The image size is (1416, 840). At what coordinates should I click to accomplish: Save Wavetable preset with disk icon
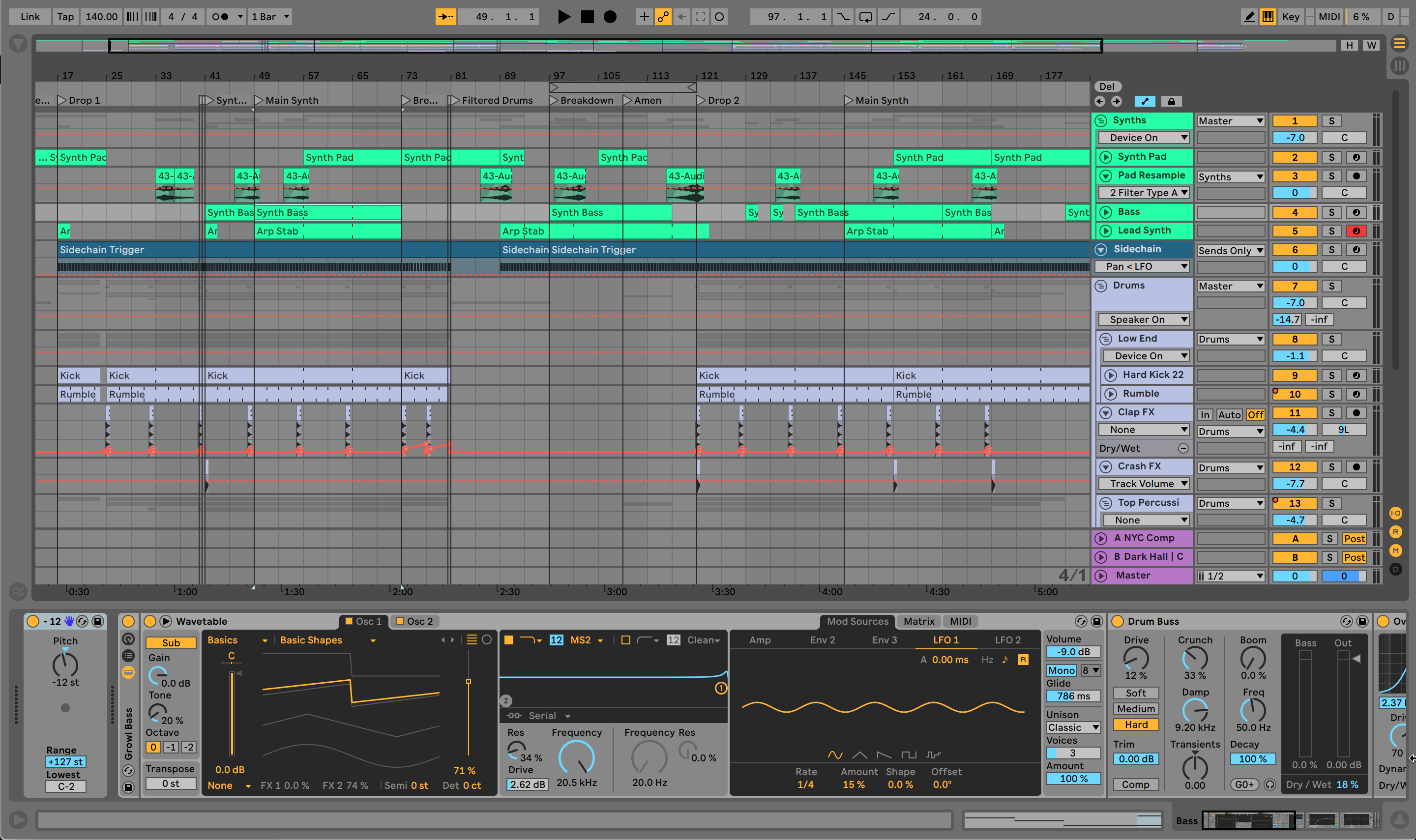tap(1096, 621)
